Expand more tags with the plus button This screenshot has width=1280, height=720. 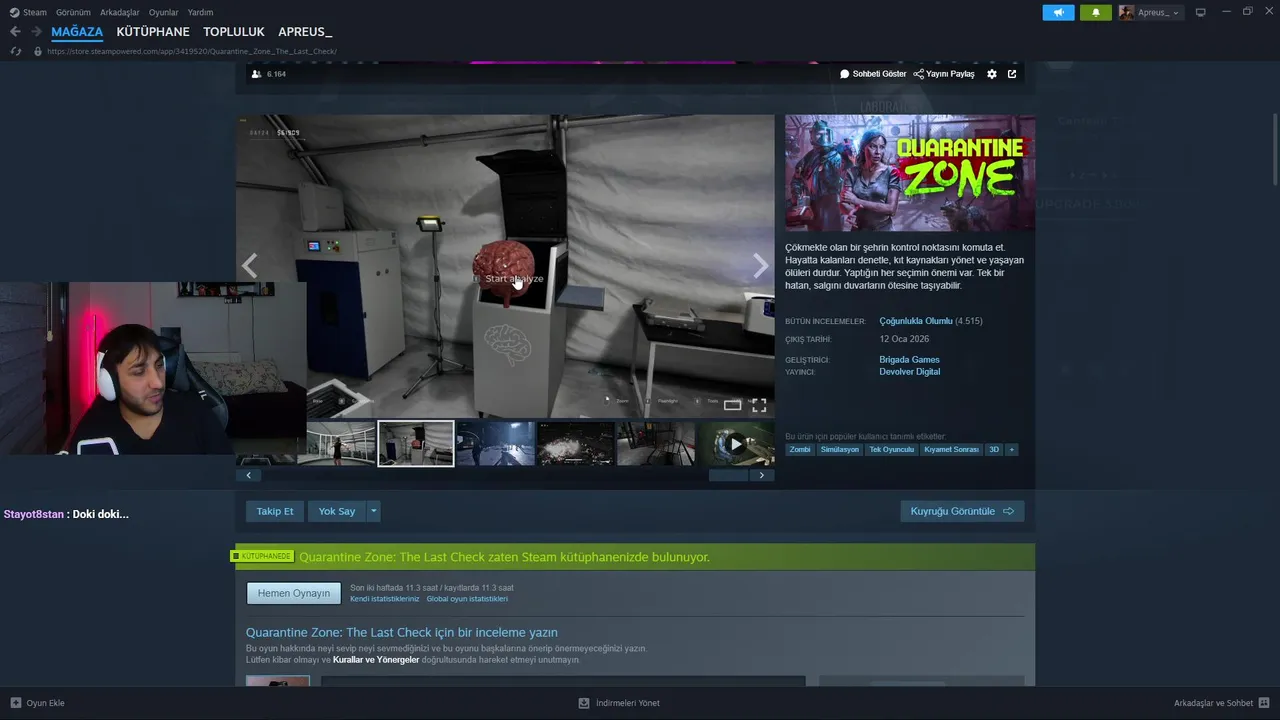click(x=1012, y=450)
